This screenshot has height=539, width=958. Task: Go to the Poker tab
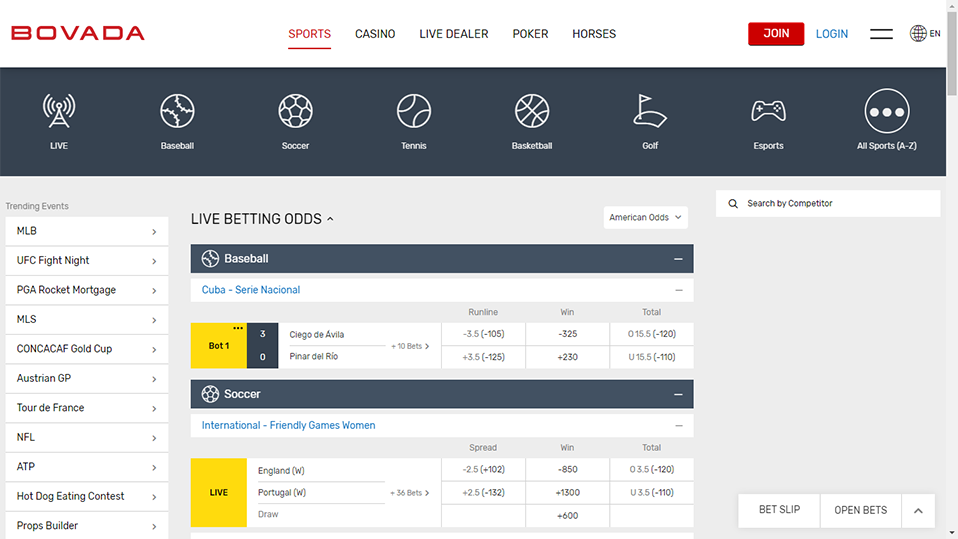click(530, 34)
